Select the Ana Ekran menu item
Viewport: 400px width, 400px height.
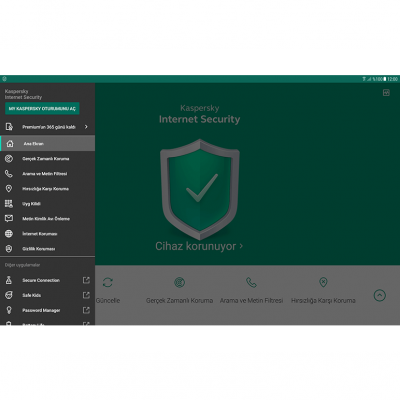pyautogui.click(x=47, y=143)
